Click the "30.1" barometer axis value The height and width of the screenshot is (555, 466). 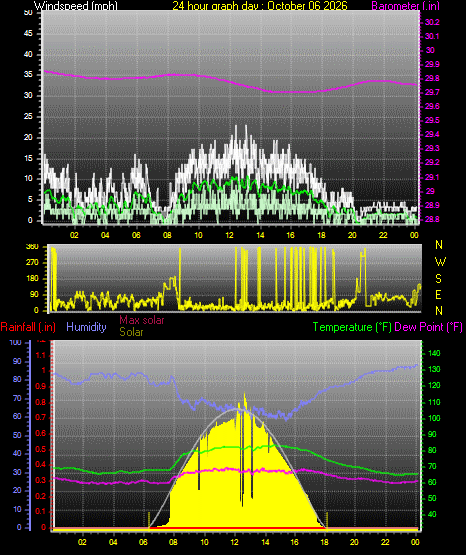pyautogui.click(x=432, y=36)
